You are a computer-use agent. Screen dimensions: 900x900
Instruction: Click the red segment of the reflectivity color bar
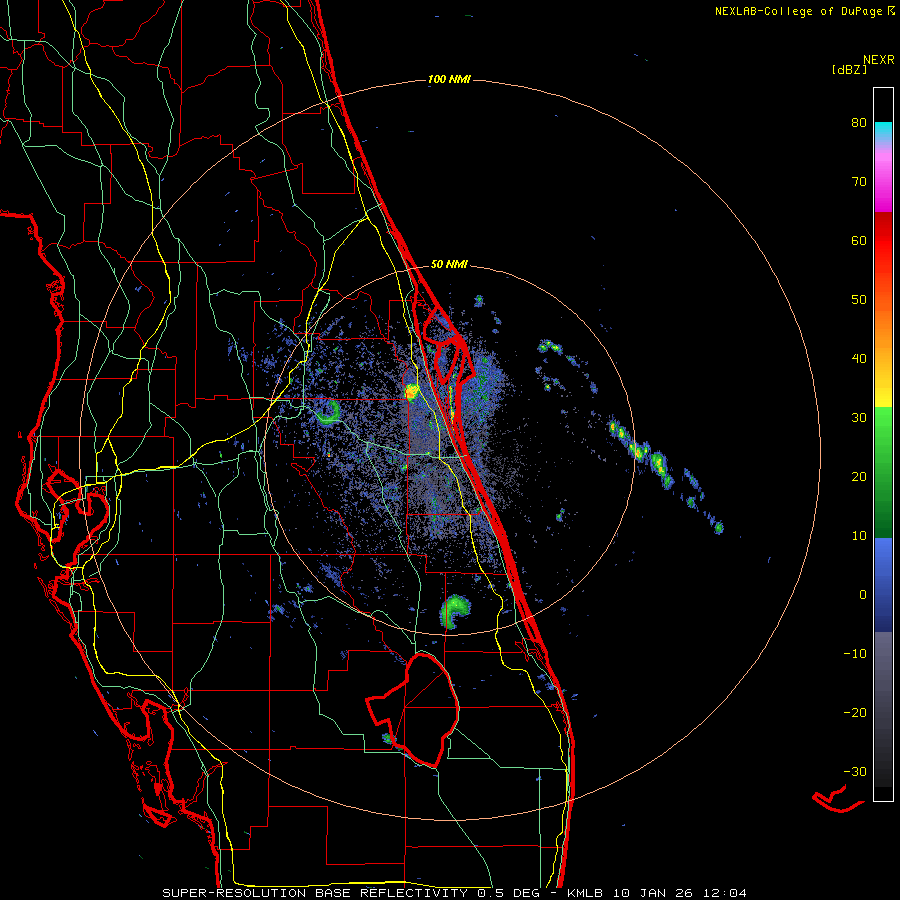[883, 241]
